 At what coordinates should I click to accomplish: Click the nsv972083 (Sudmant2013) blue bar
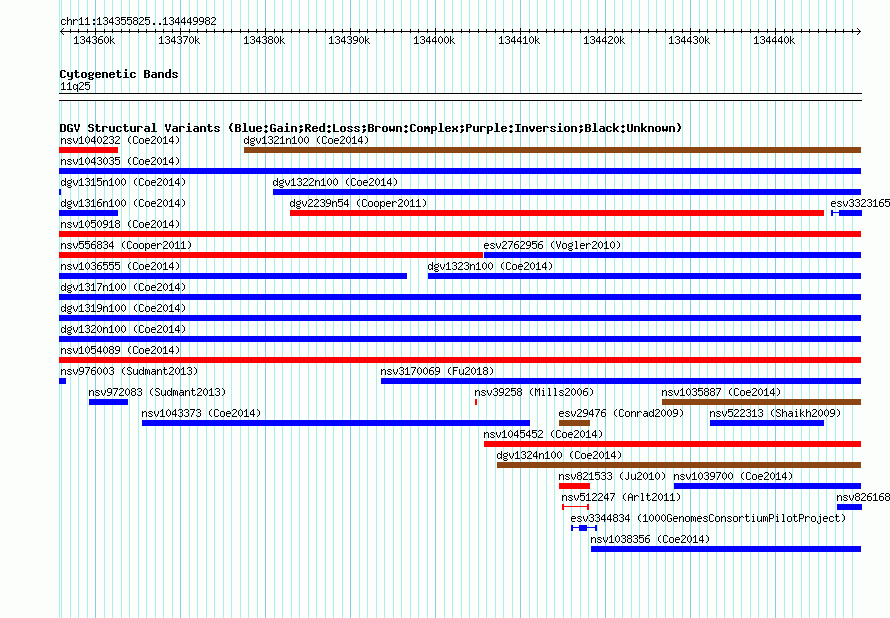coord(108,402)
